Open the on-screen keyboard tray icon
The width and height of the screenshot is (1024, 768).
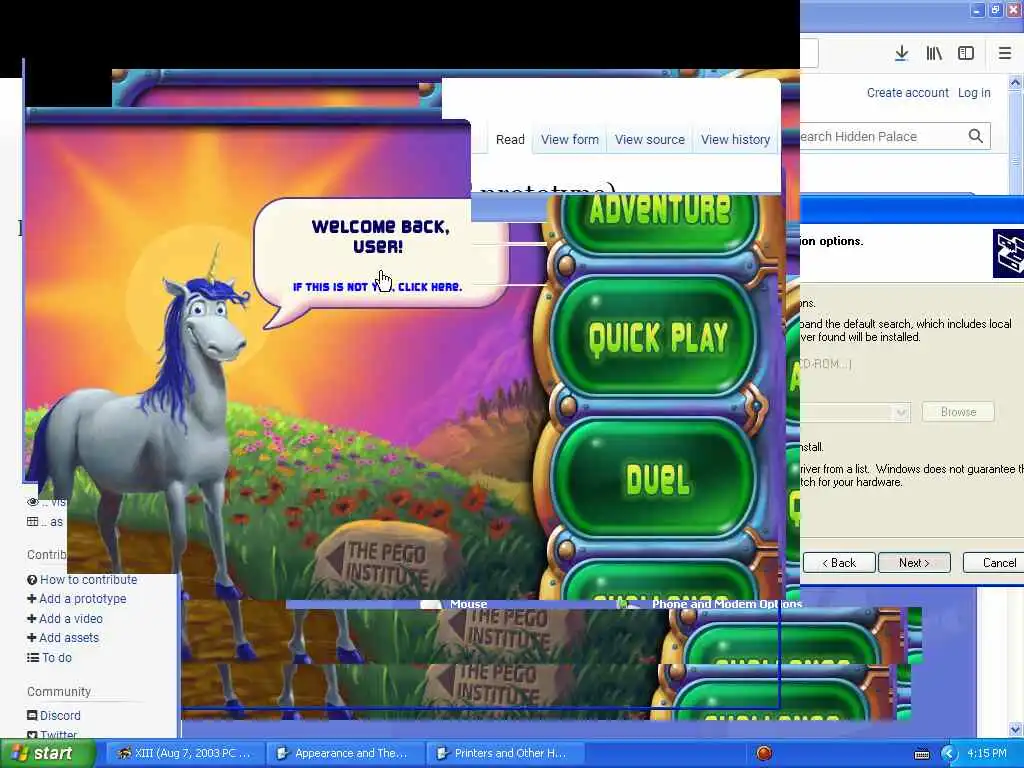[921, 754]
